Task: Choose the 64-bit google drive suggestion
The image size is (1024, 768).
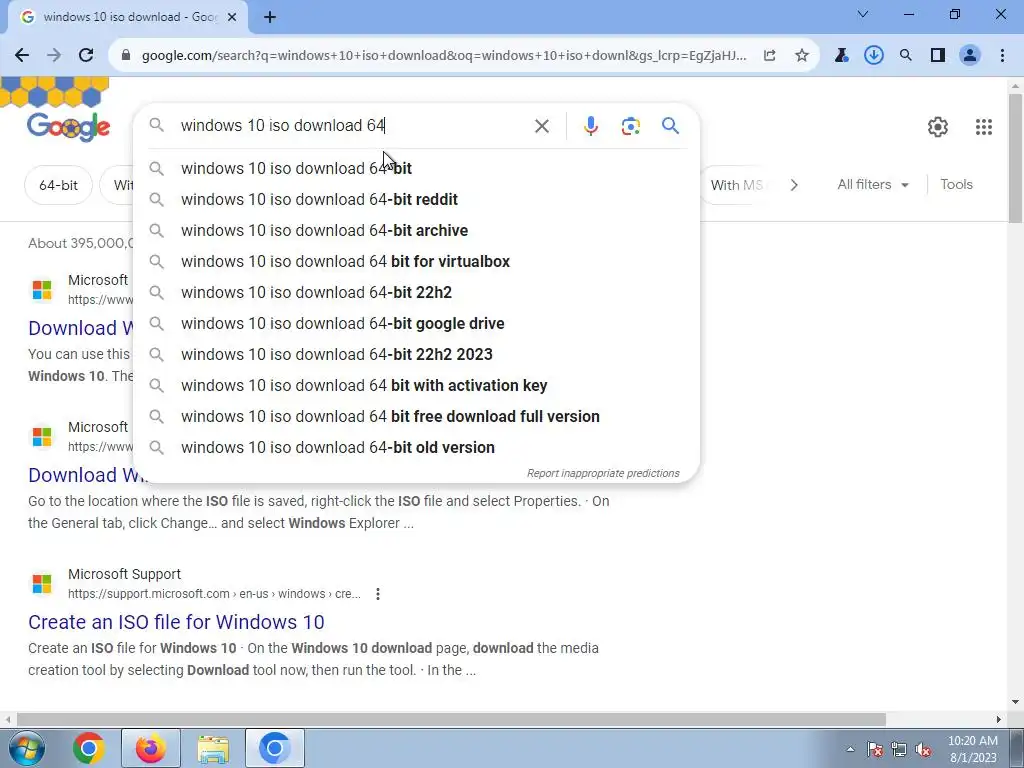Action: coord(417,323)
